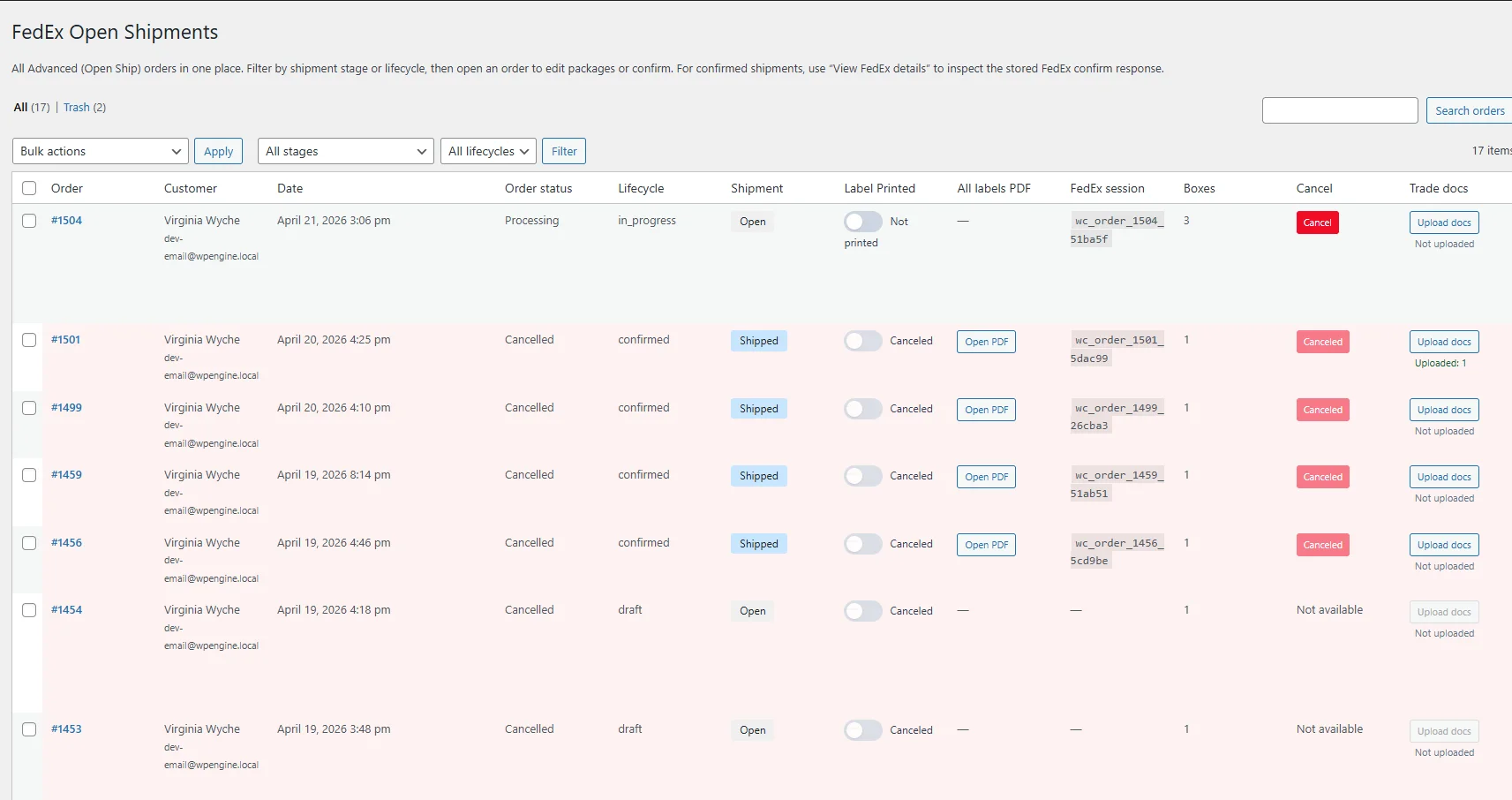Click the red Cancel button for #1504
1512x800 pixels.
coord(1318,223)
